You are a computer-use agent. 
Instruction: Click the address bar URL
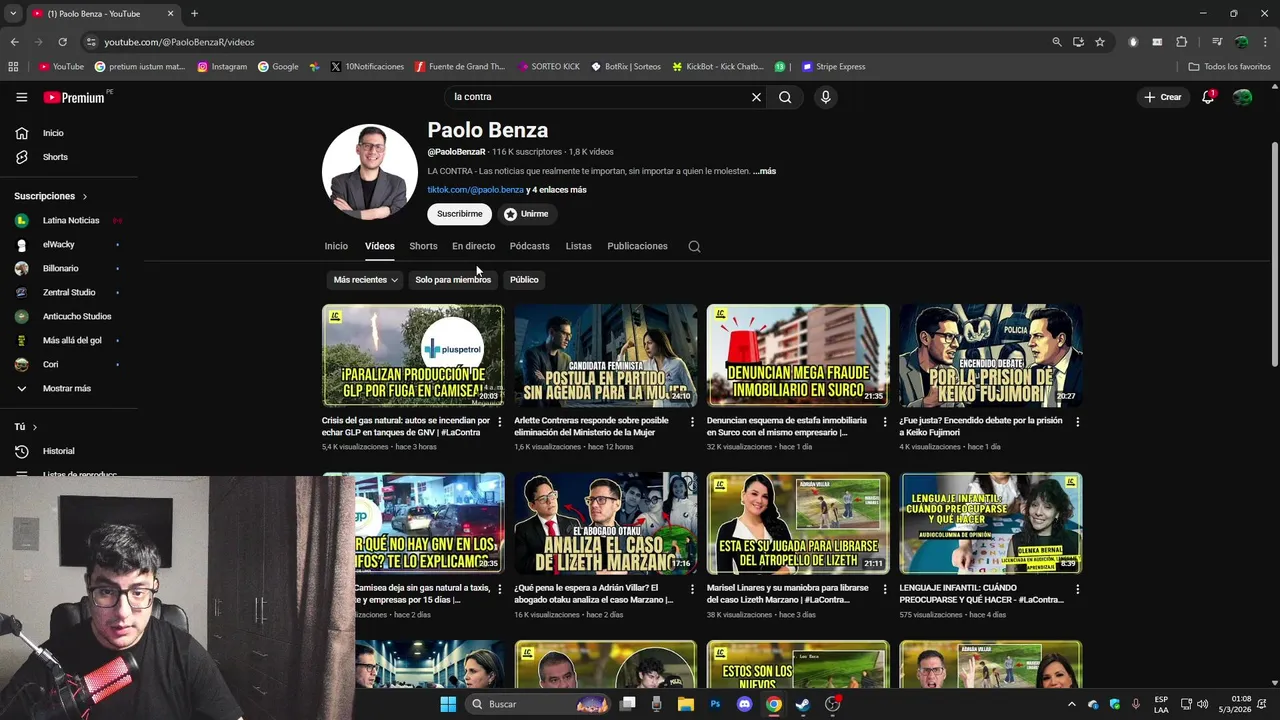point(179,42)
